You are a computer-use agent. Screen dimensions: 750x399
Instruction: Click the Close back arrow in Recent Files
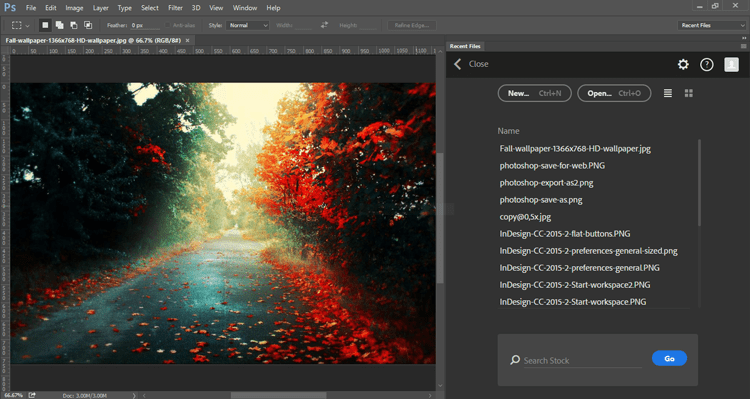tap(458, 64)
